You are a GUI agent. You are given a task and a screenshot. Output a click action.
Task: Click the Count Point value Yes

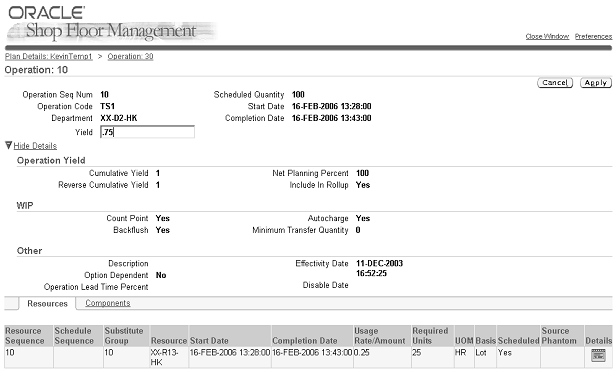point(163,218)
